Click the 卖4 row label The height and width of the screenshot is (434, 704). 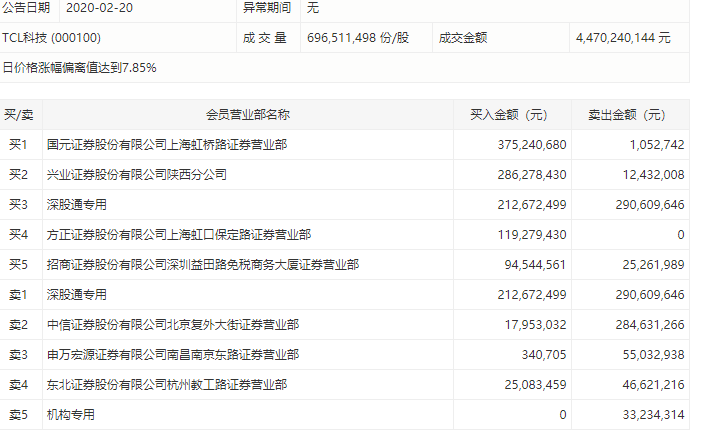click(x=18, y=385)
